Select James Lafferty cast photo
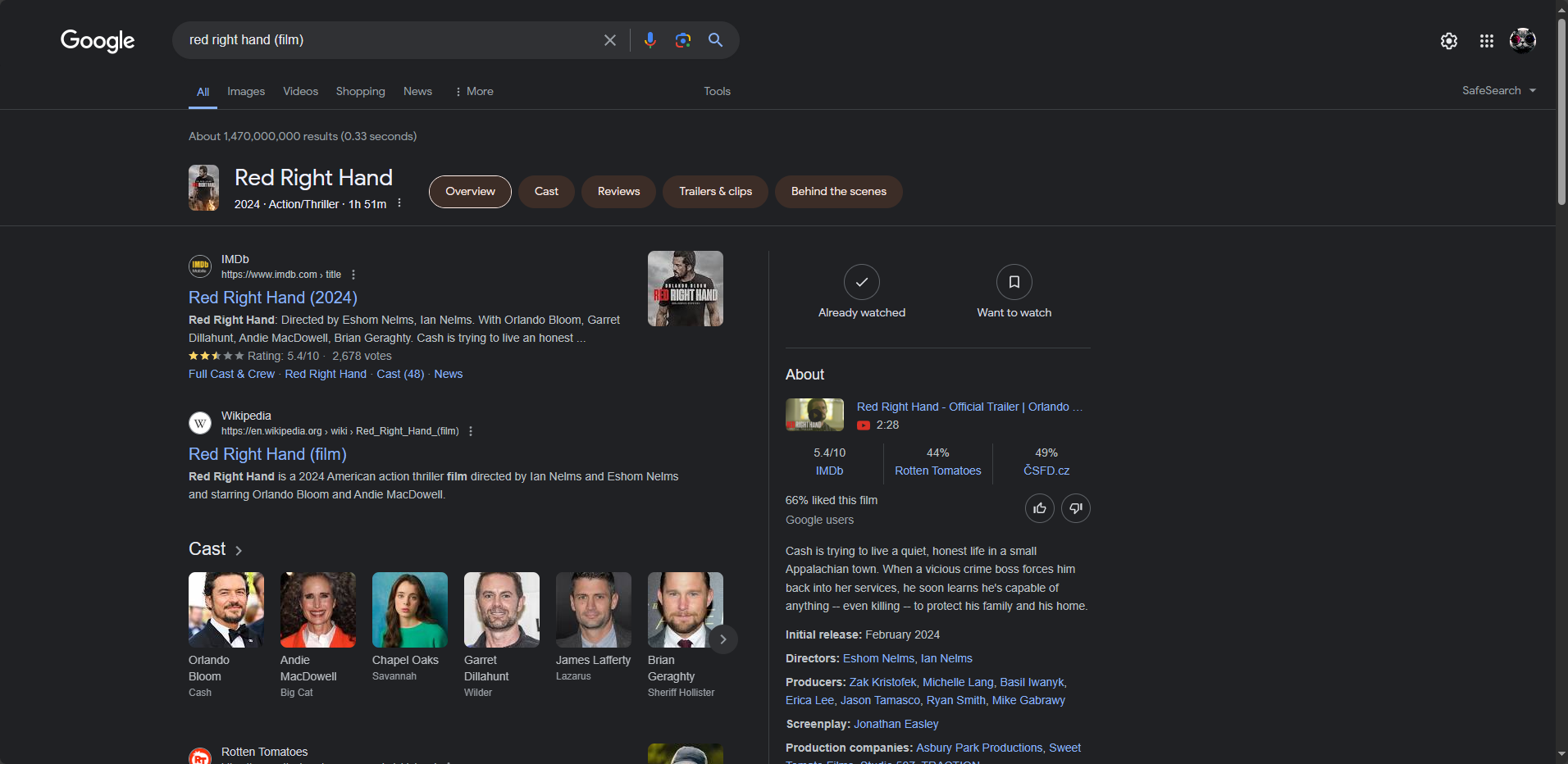Screen dimensions: 1568x764 point(594,610)
